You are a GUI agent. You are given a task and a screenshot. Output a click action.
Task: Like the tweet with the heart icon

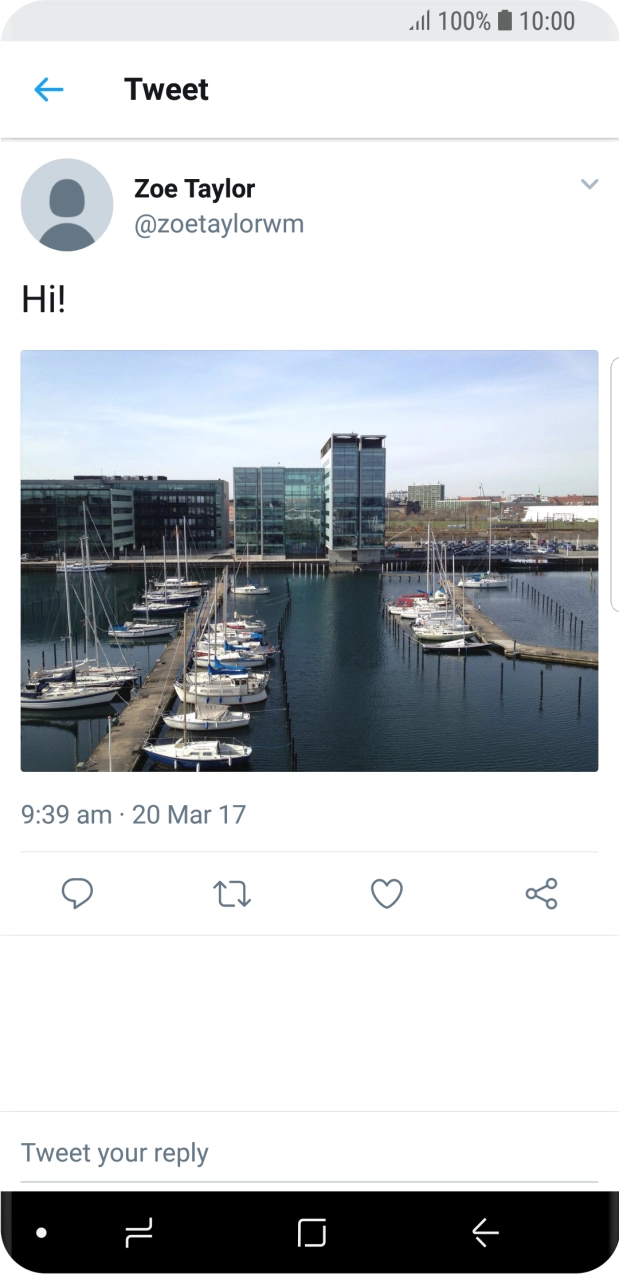pyautogui.click(x=387, y=893)
